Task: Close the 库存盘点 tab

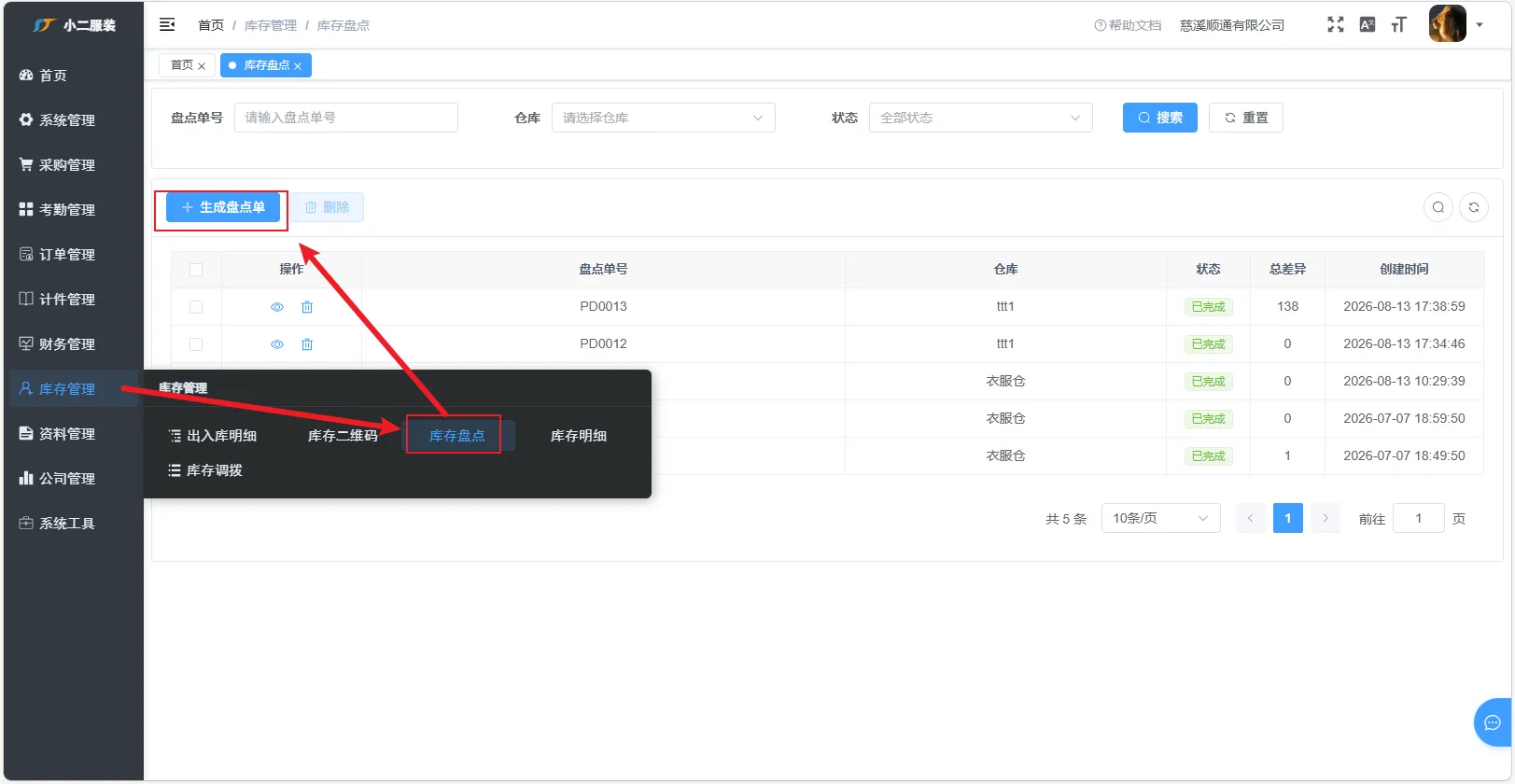Action: [298, 66]
